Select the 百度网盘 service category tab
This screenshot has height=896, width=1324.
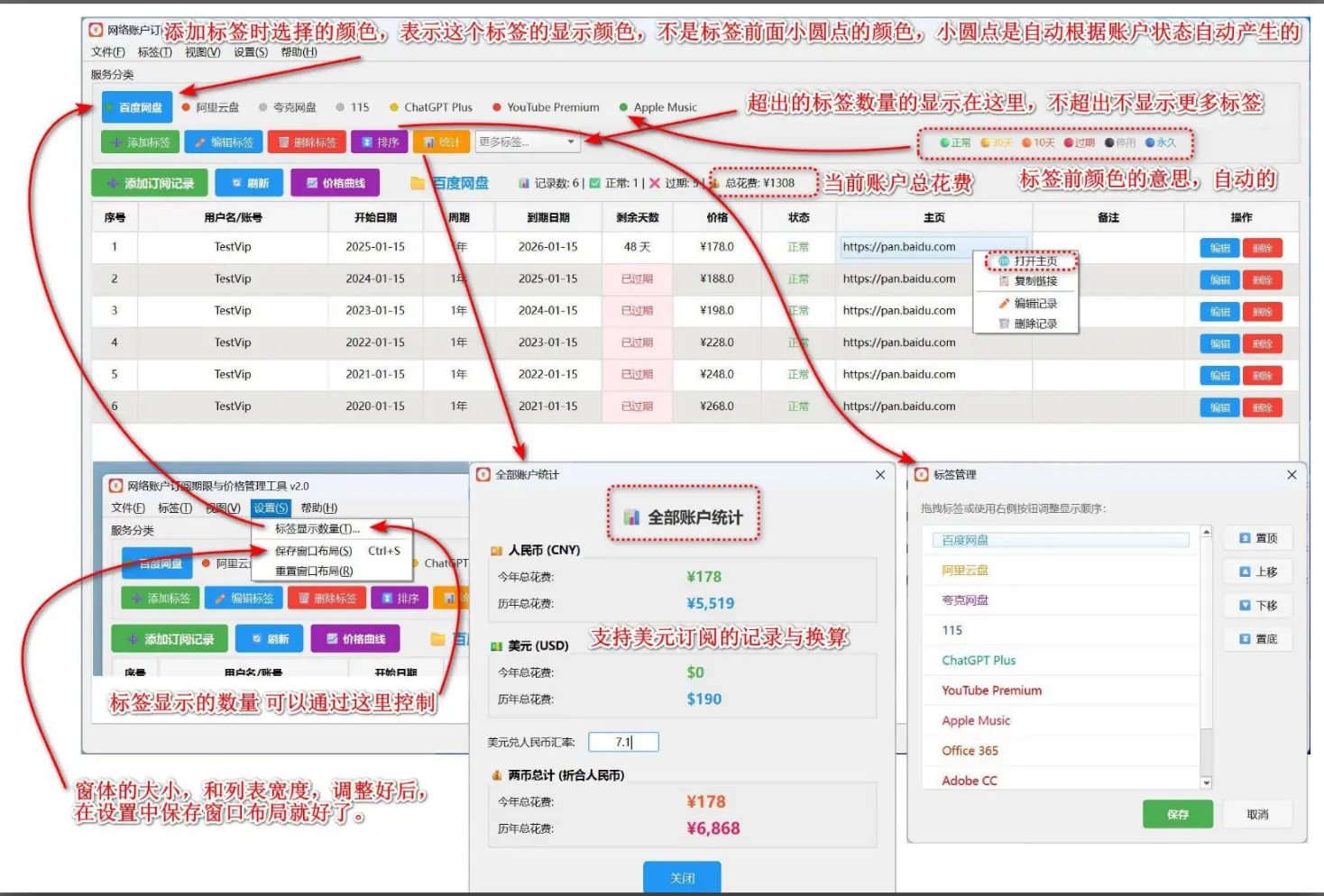coord(136,106)
